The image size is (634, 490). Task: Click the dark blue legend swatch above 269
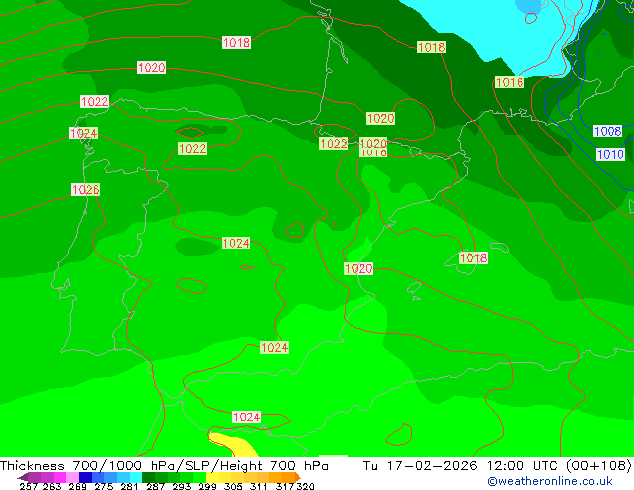click(x=85, y=477)
